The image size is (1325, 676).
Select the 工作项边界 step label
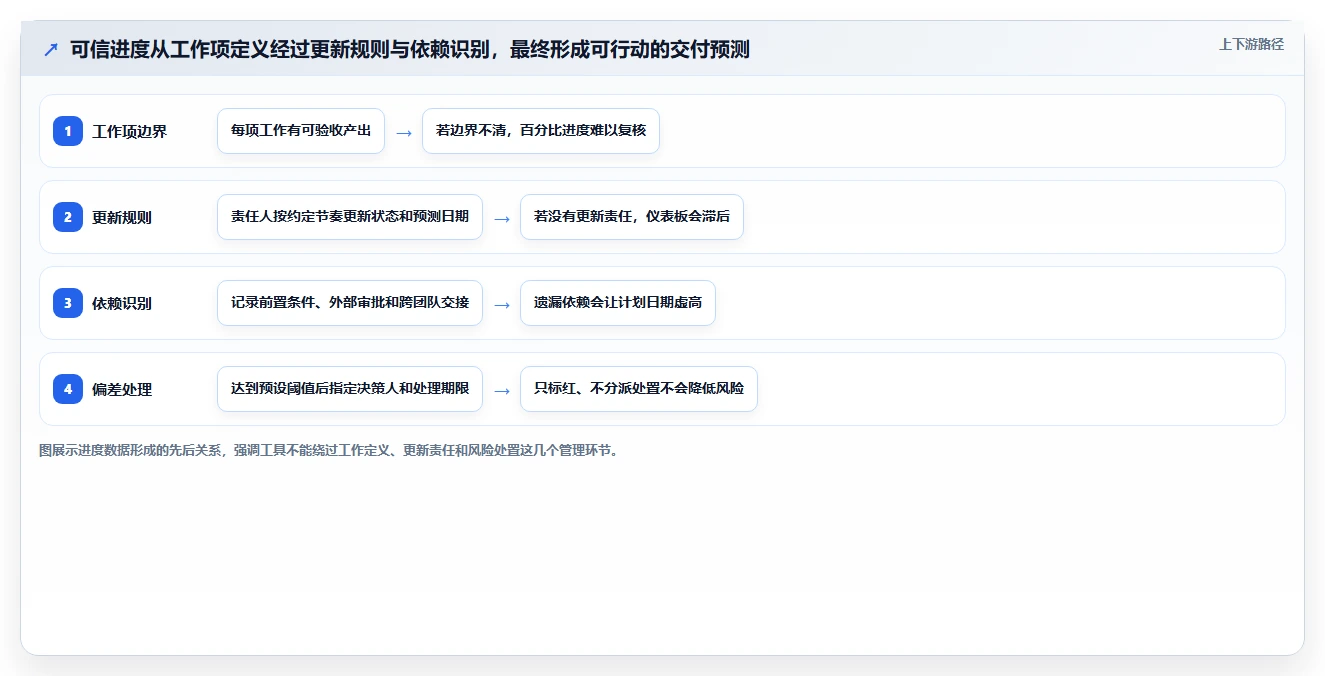point(130,131)
